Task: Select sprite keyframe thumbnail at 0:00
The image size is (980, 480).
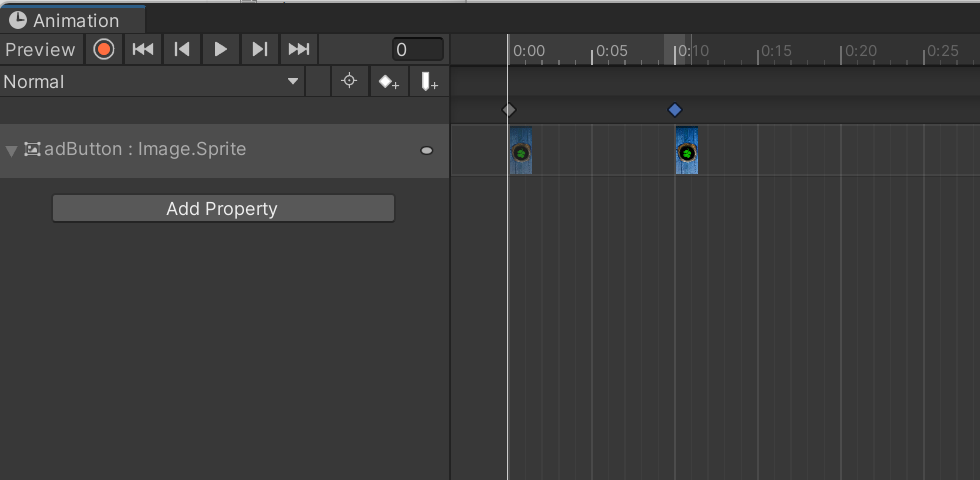Action: pos(521,151)
